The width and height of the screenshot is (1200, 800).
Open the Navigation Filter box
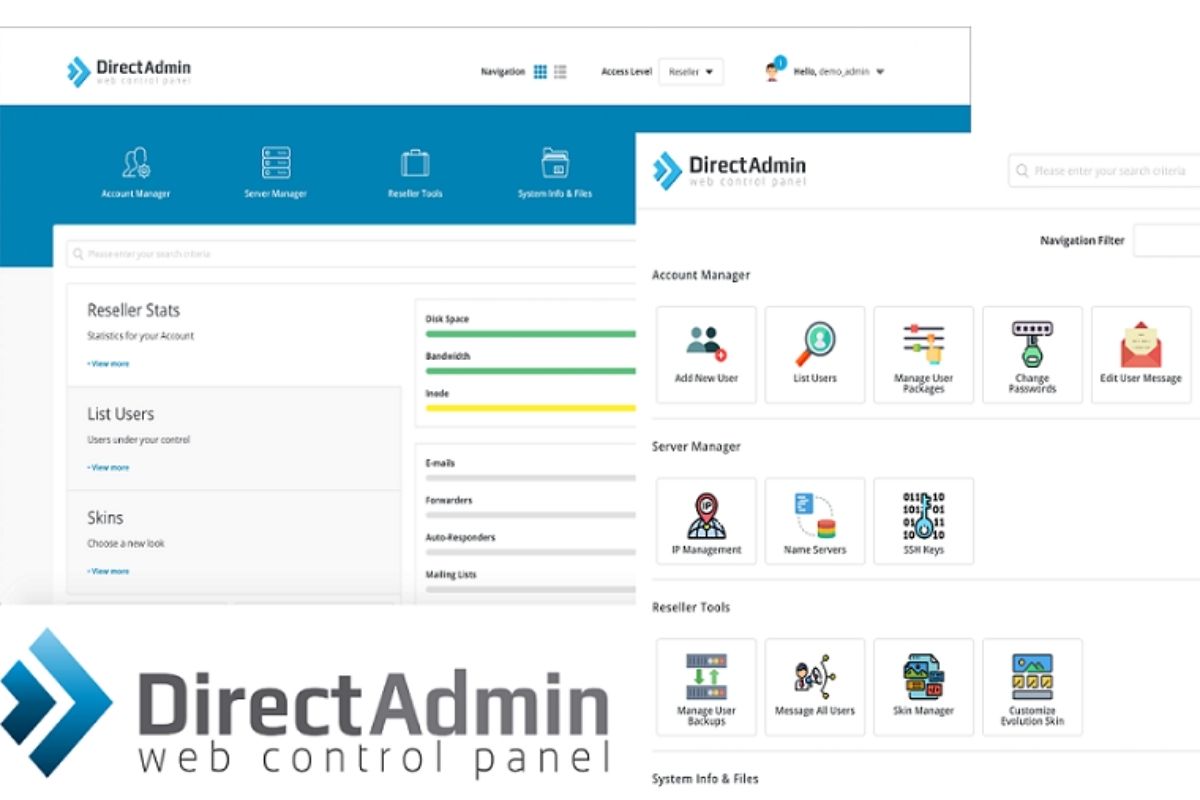pos(1165,240)
